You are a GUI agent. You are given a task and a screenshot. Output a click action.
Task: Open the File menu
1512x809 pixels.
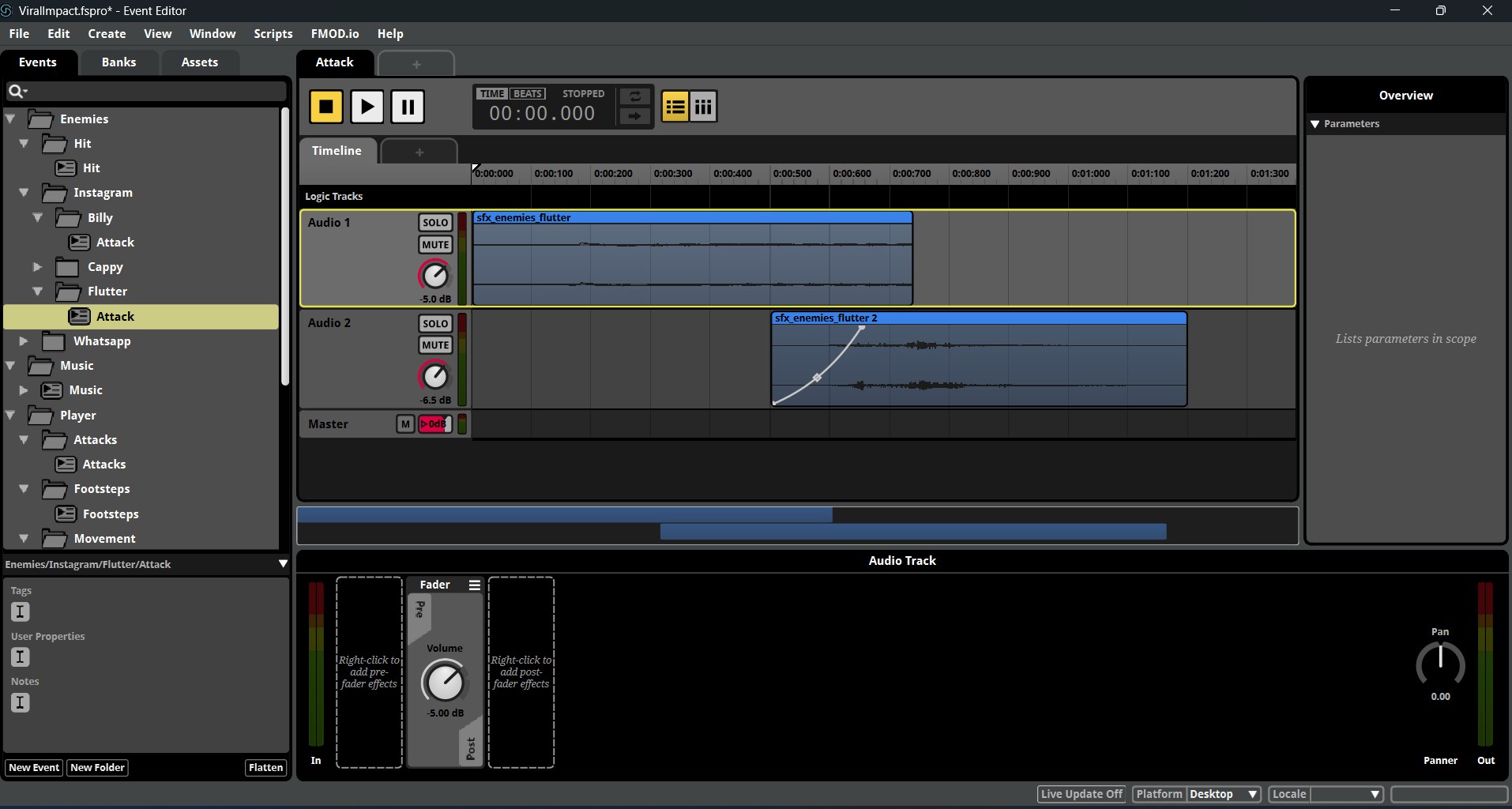[x=19, y=34]
